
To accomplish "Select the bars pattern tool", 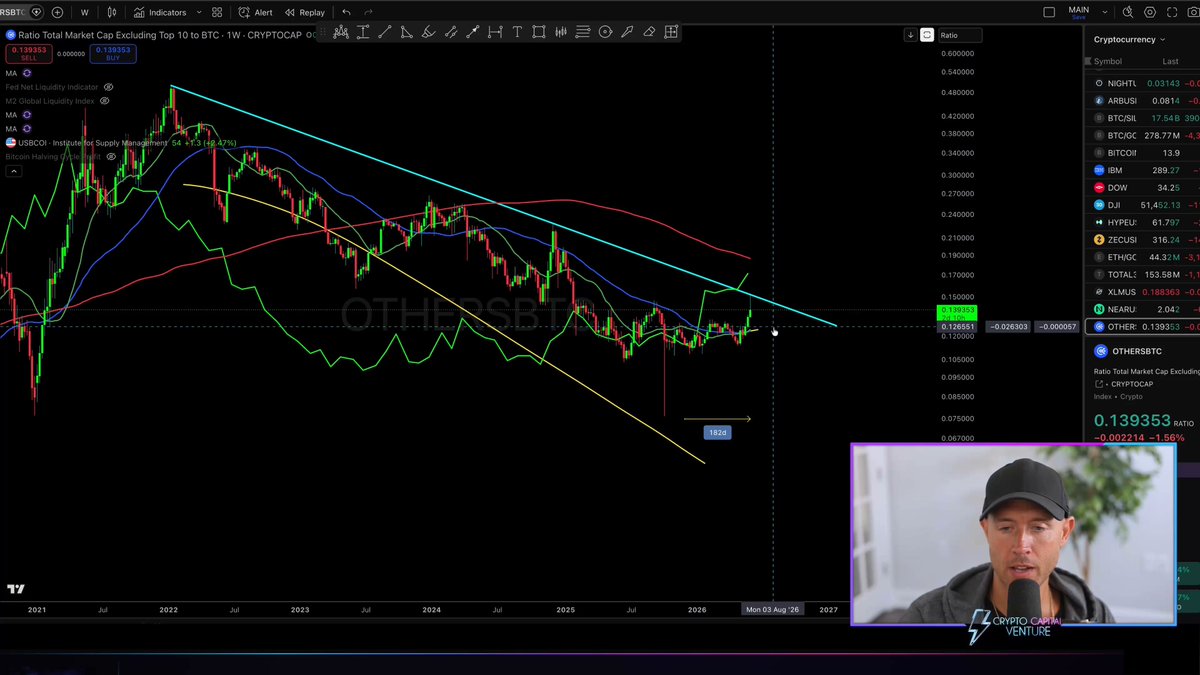I will click(561, 32).
